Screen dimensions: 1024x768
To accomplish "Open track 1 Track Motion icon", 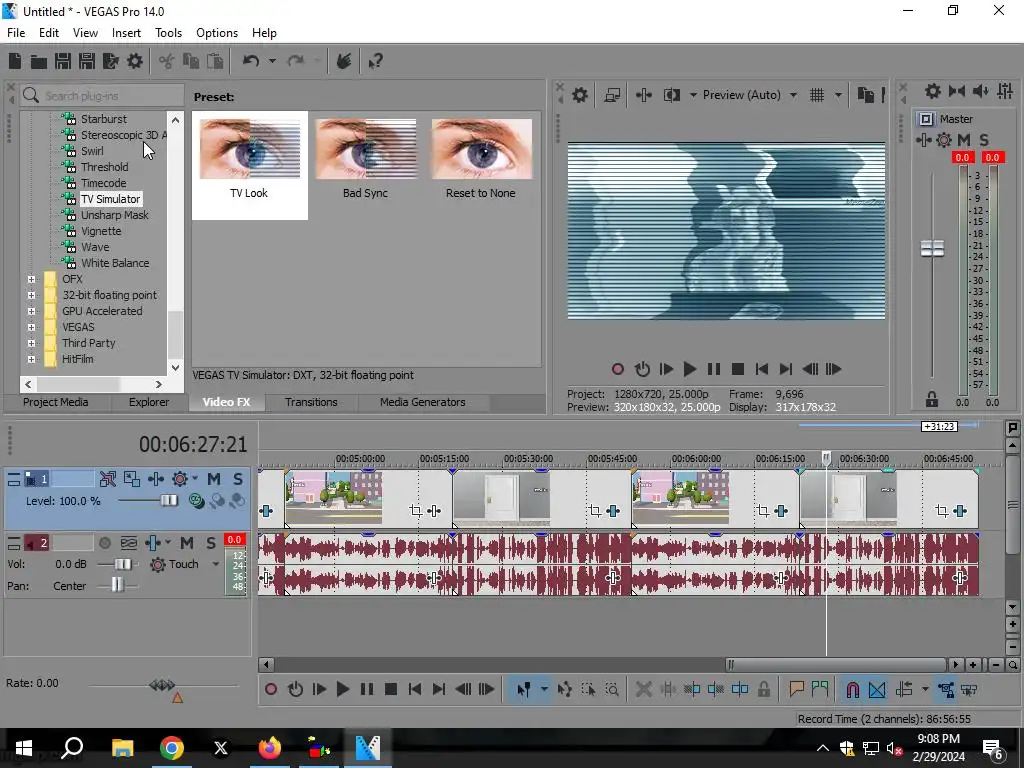I will (x=132, y=479).
